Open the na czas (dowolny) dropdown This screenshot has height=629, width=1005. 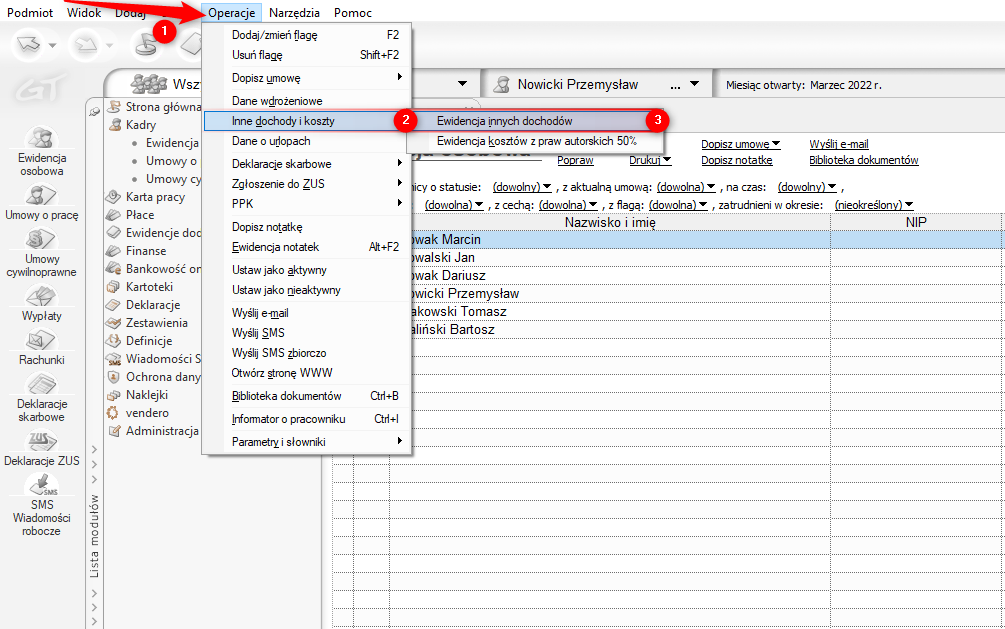tap(807, 187)
